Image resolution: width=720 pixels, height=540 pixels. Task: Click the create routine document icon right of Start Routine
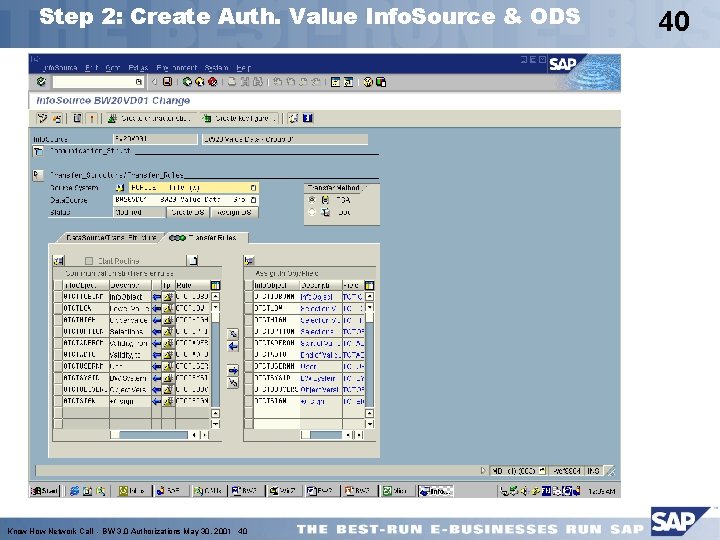(193, 260)
